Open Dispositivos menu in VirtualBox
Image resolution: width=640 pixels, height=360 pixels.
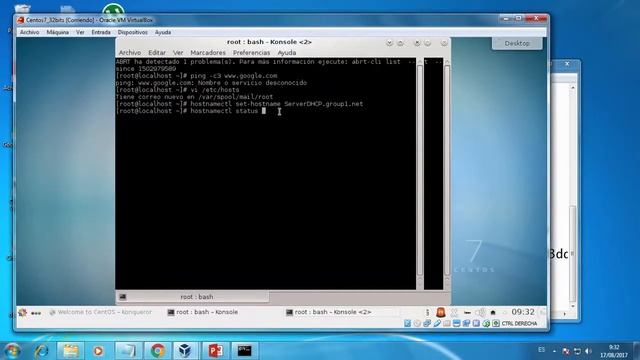point(132,32)
